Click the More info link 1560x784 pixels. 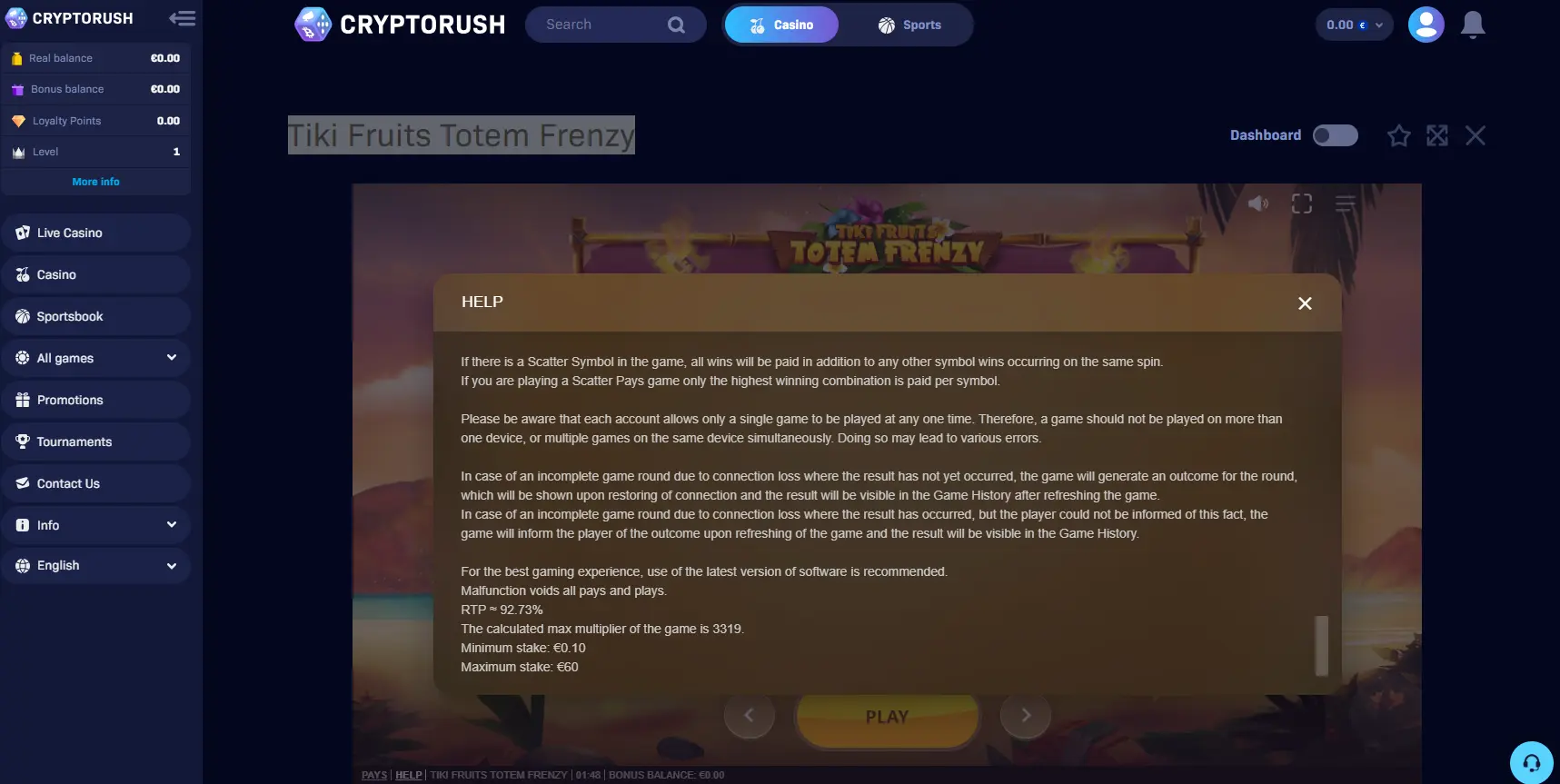(x=96, y=182)
